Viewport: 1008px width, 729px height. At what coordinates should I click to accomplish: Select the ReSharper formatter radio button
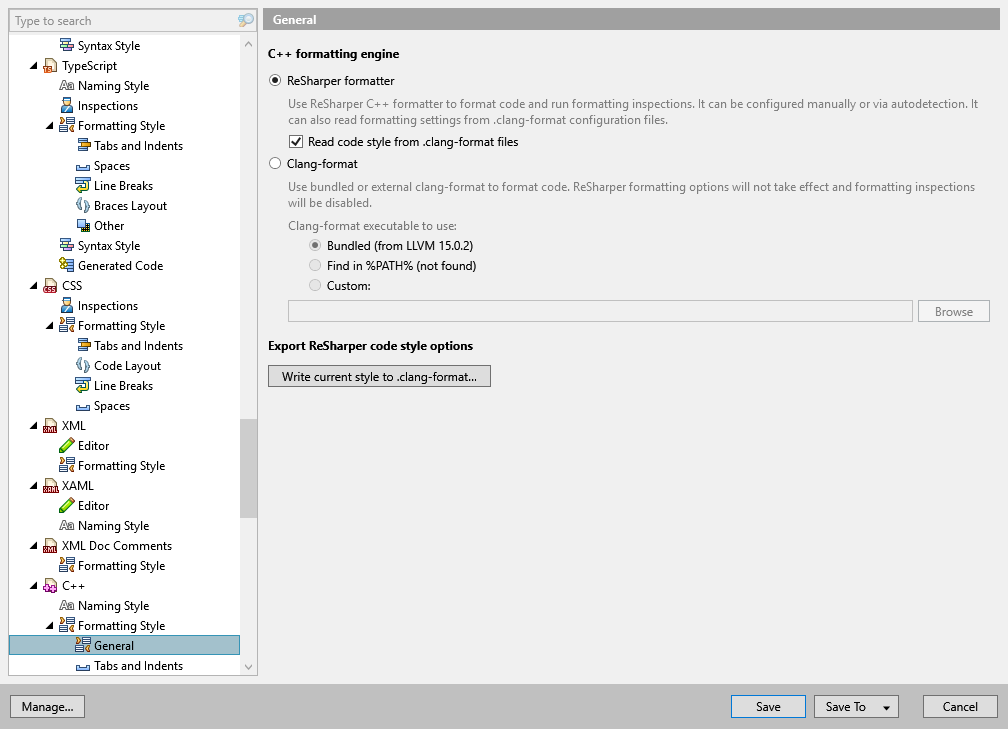coord(275,80)
